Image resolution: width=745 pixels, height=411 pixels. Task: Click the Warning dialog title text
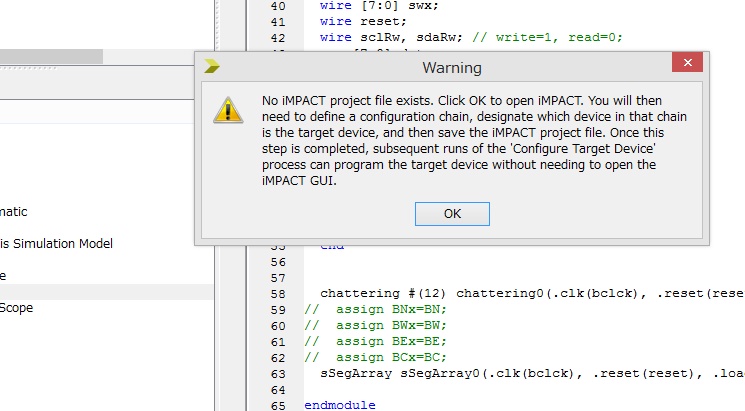(x=451, y=68)
